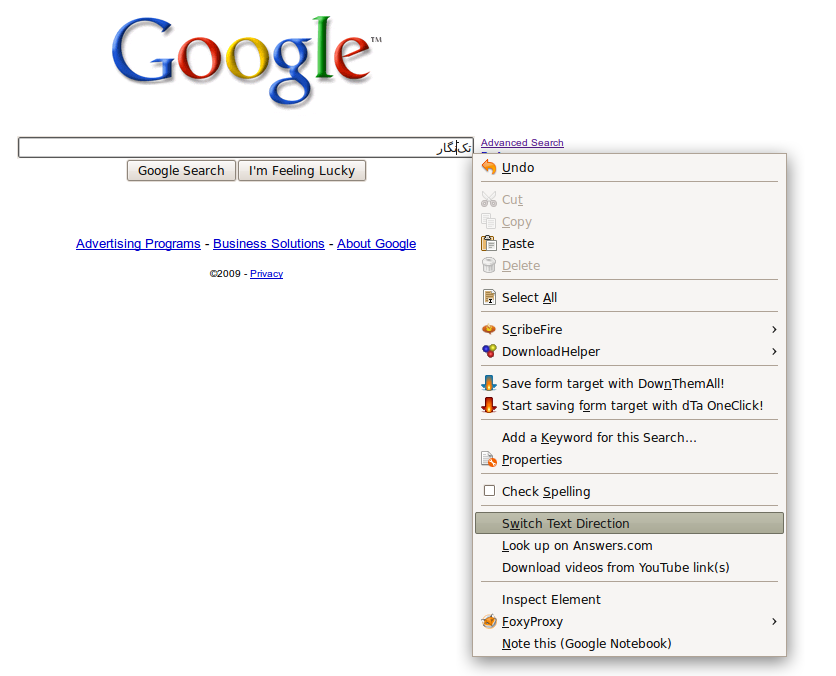
Task: Click the Undo arrow icon
Action: (489, 167)
